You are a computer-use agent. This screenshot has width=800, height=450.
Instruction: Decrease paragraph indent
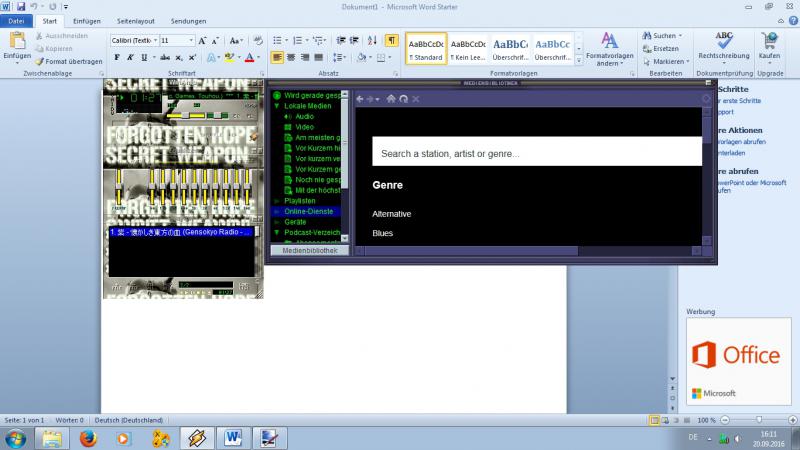tap(341, 40)
